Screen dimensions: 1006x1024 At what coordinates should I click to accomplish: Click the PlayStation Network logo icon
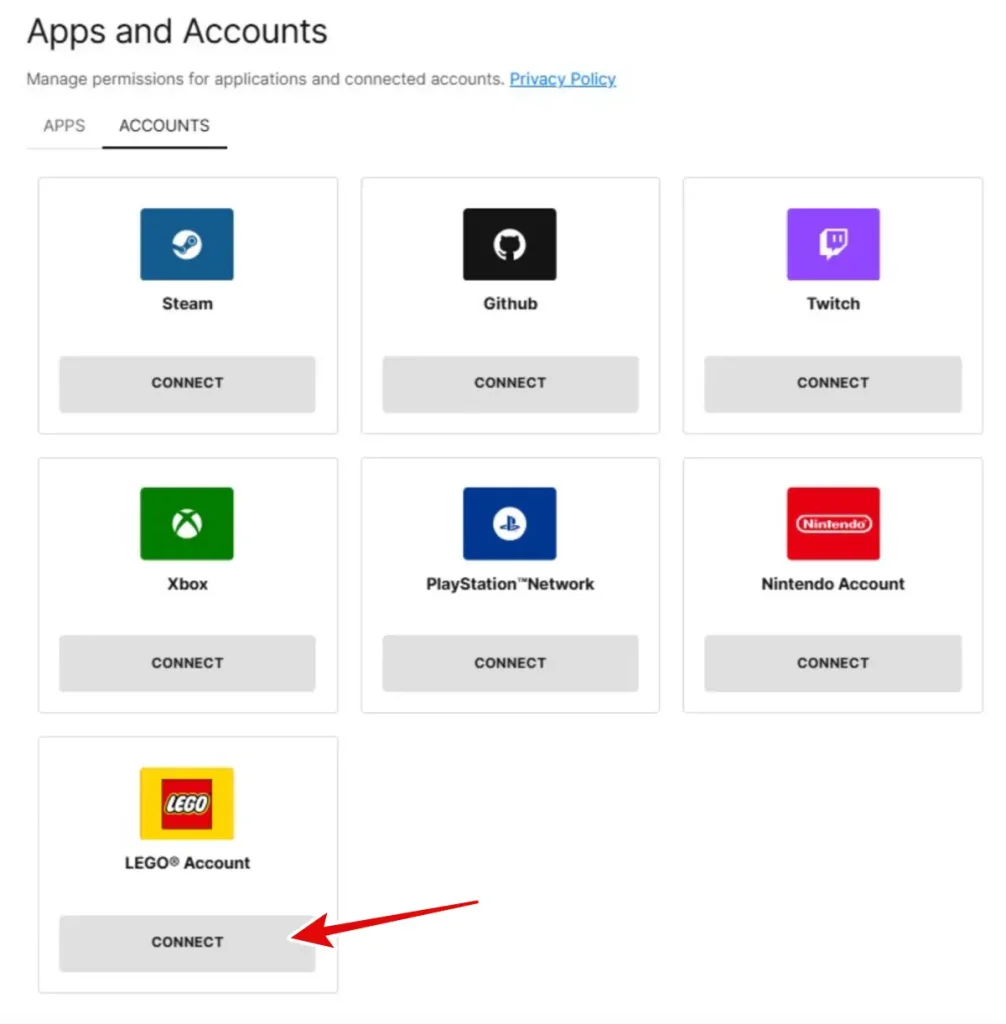coord(510,523)
